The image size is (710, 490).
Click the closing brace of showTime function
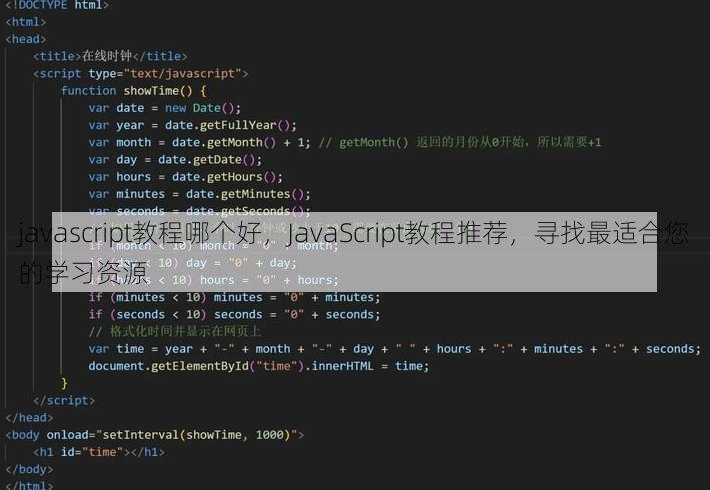[x=64, y=383]
